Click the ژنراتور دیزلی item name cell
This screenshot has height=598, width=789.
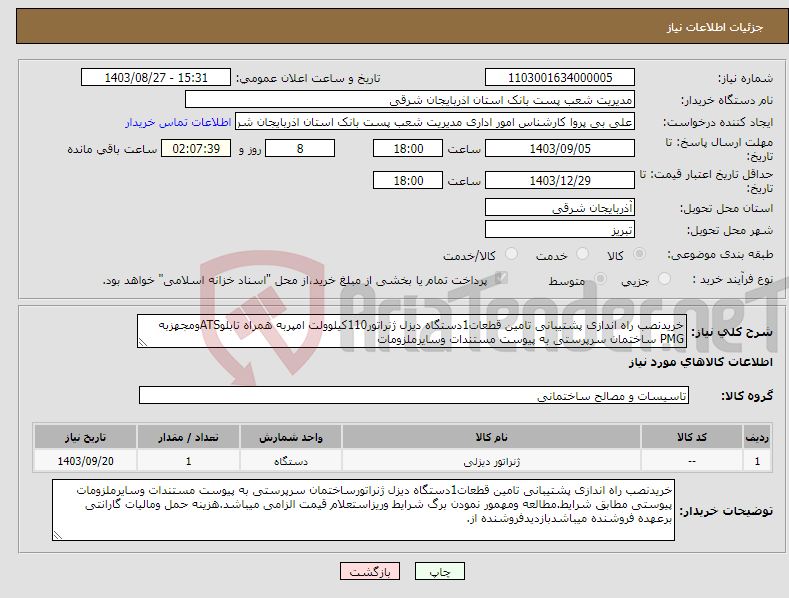491,461
